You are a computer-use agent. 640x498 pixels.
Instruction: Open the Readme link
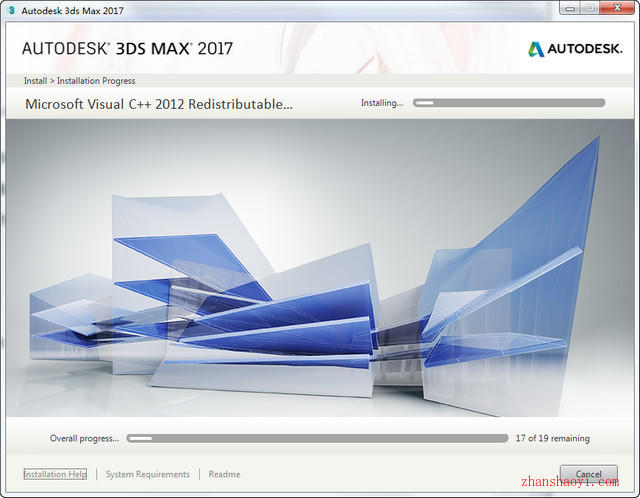coord(224,474)
